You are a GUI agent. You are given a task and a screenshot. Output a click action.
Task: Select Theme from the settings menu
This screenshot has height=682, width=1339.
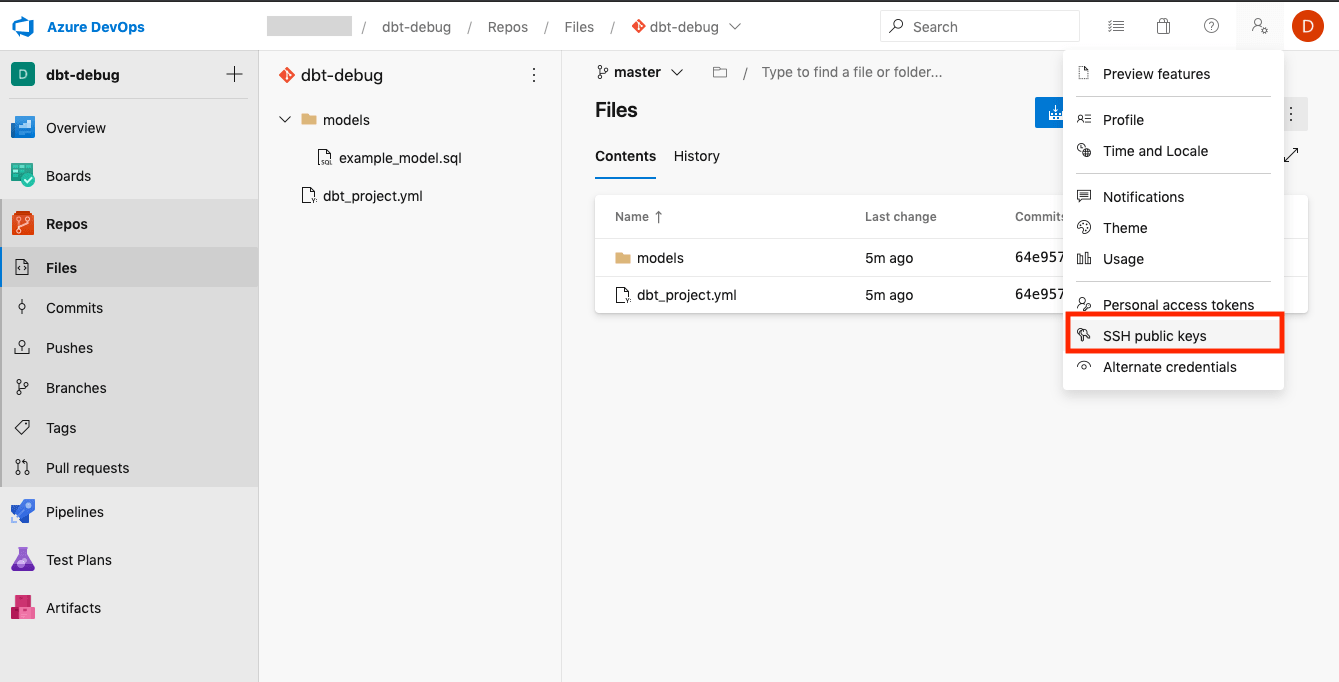[1126, 227]
